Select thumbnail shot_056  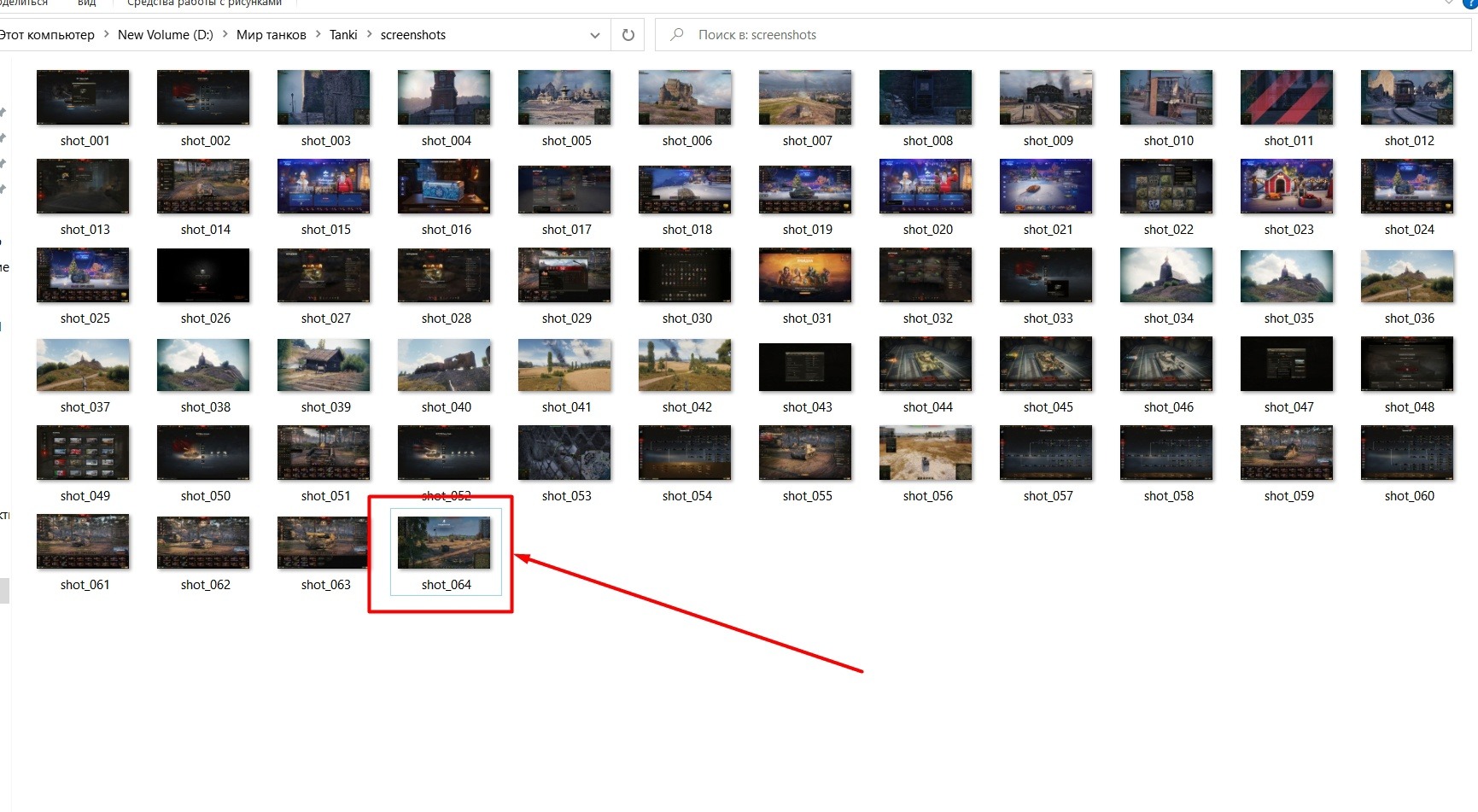click(926, 453)
